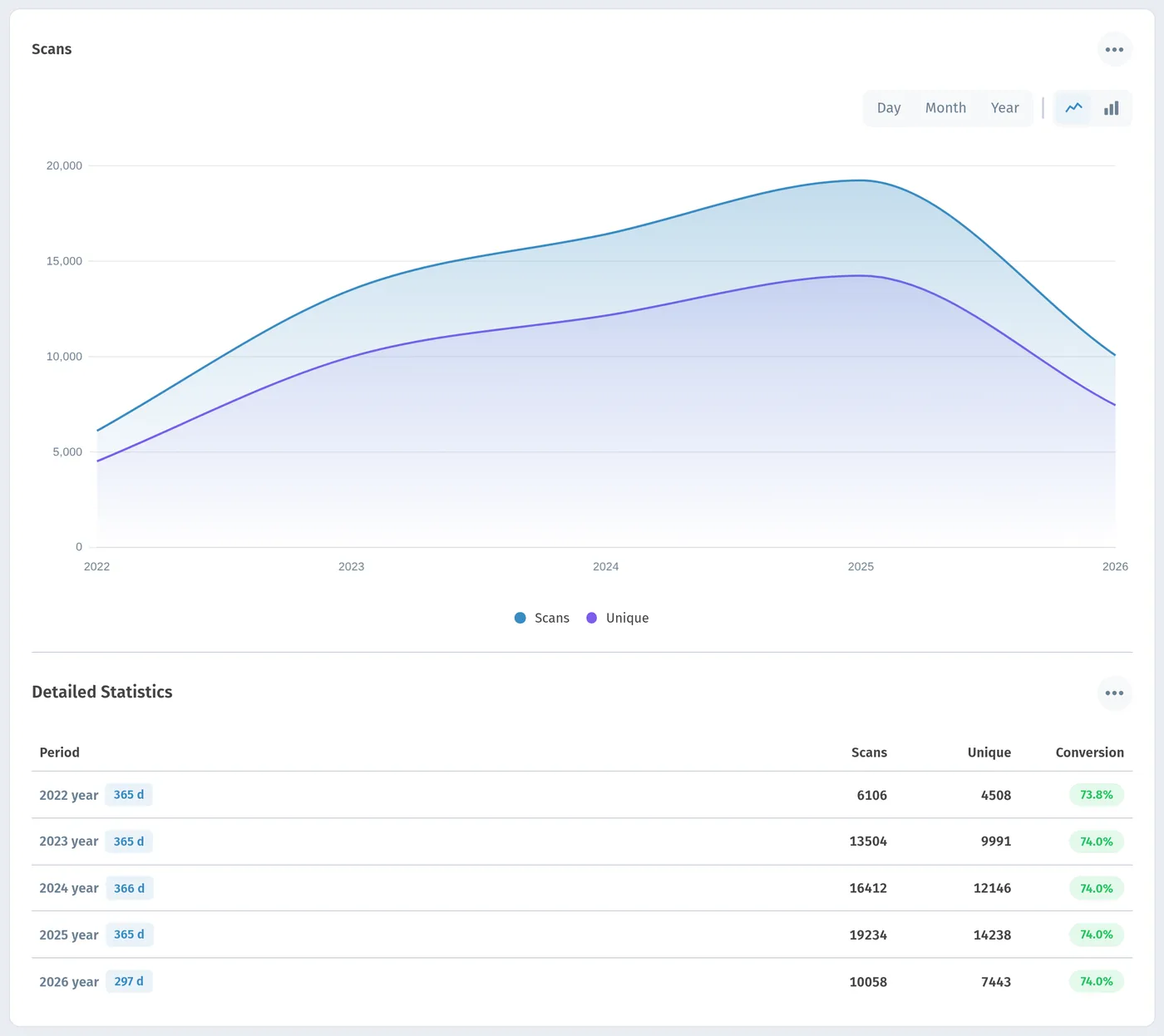The height and width of the screenshot is (1036, 1164).
Task: Click the 20,000 y-axis label
Action: point(64,165)
